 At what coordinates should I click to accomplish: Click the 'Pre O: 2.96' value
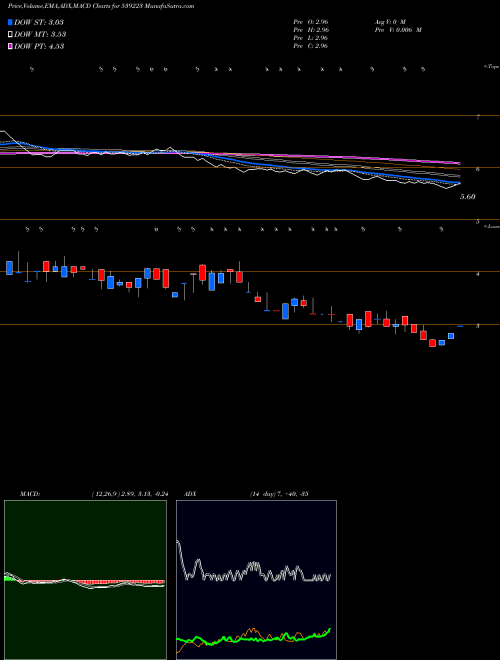coord(311,22)
